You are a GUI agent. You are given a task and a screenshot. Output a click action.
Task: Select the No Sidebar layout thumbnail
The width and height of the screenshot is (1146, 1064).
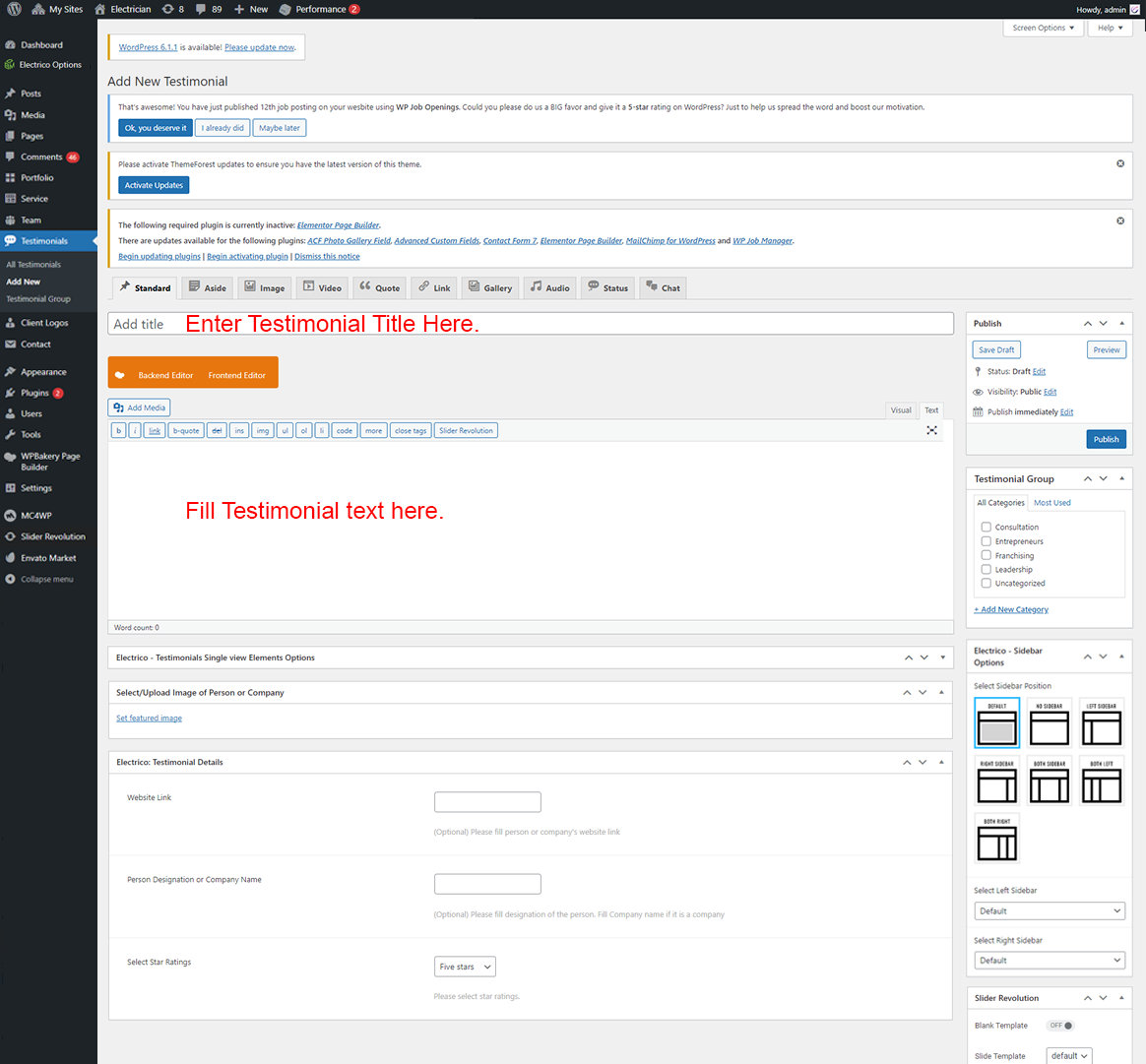pos(1049,723)
